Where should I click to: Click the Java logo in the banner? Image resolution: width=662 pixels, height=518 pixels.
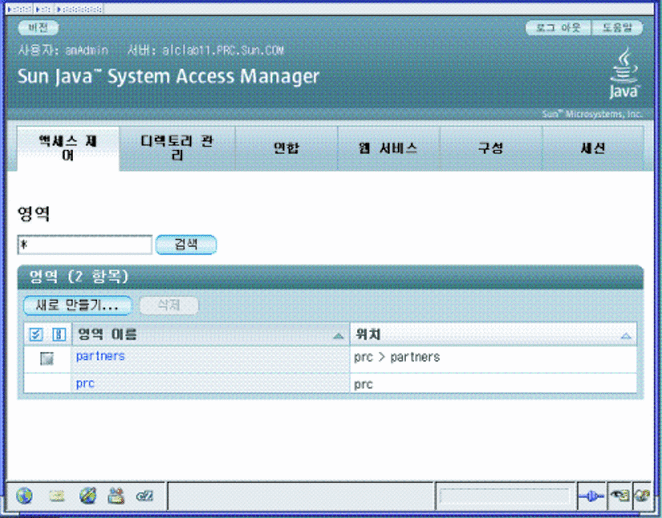point(624,73)
